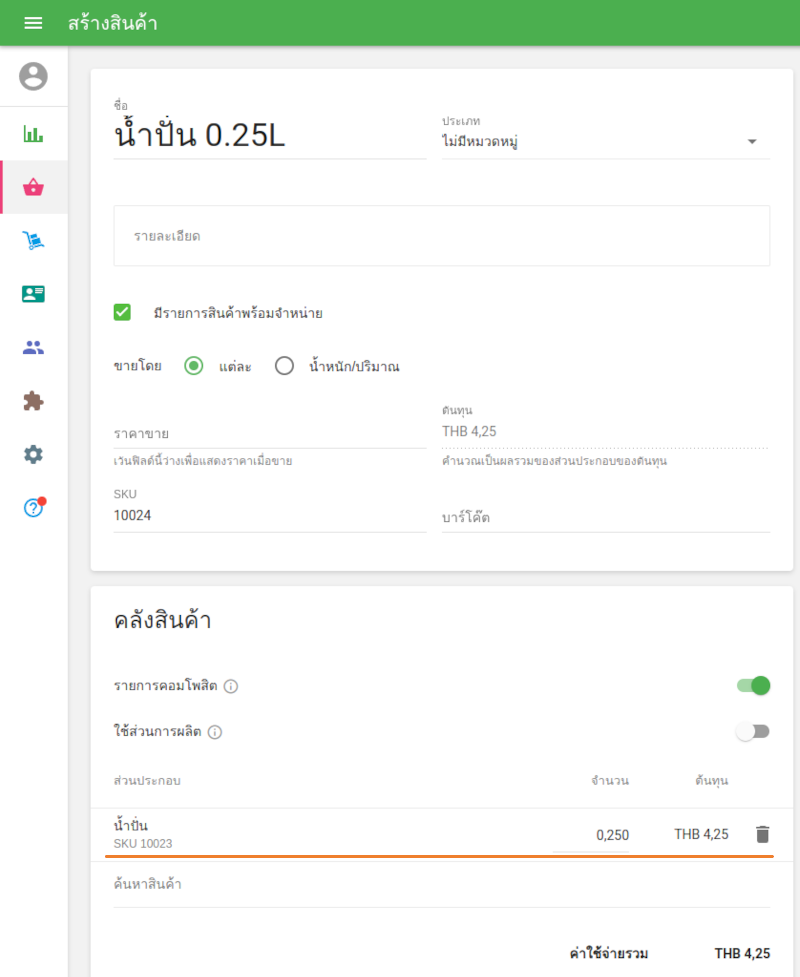Open settings via the gear icon
This screenshot has width=800, height=977.
[33, 454]
